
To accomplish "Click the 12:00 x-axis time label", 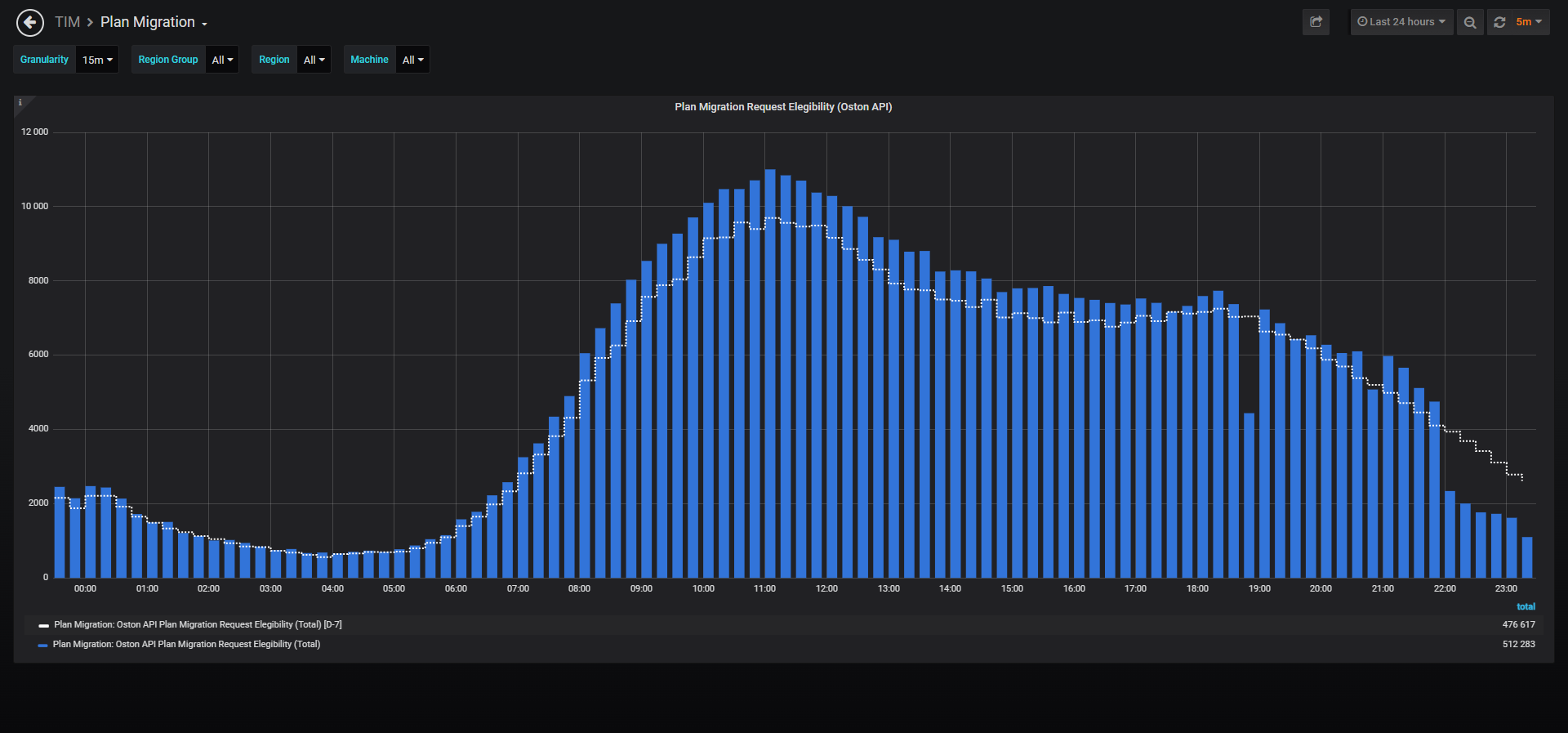I will pyautogui.click(x=826, y=589).
